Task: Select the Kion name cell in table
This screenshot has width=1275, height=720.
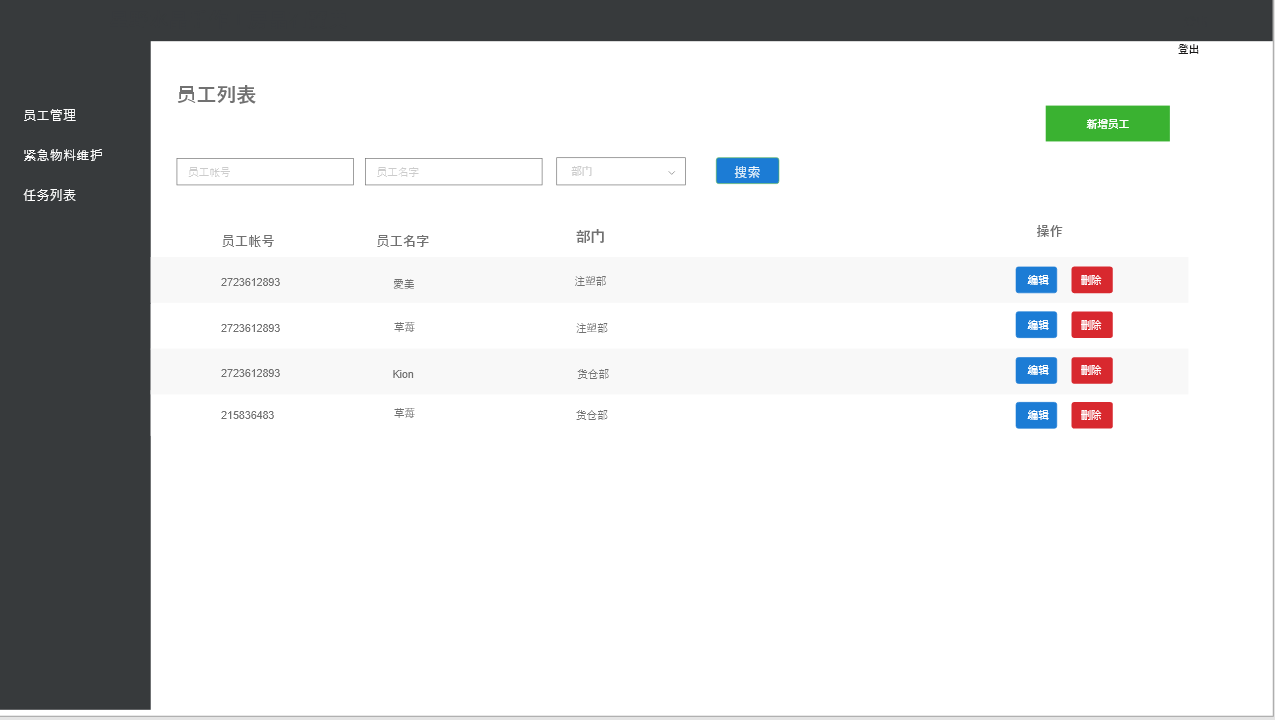Action: click(403, 374)
